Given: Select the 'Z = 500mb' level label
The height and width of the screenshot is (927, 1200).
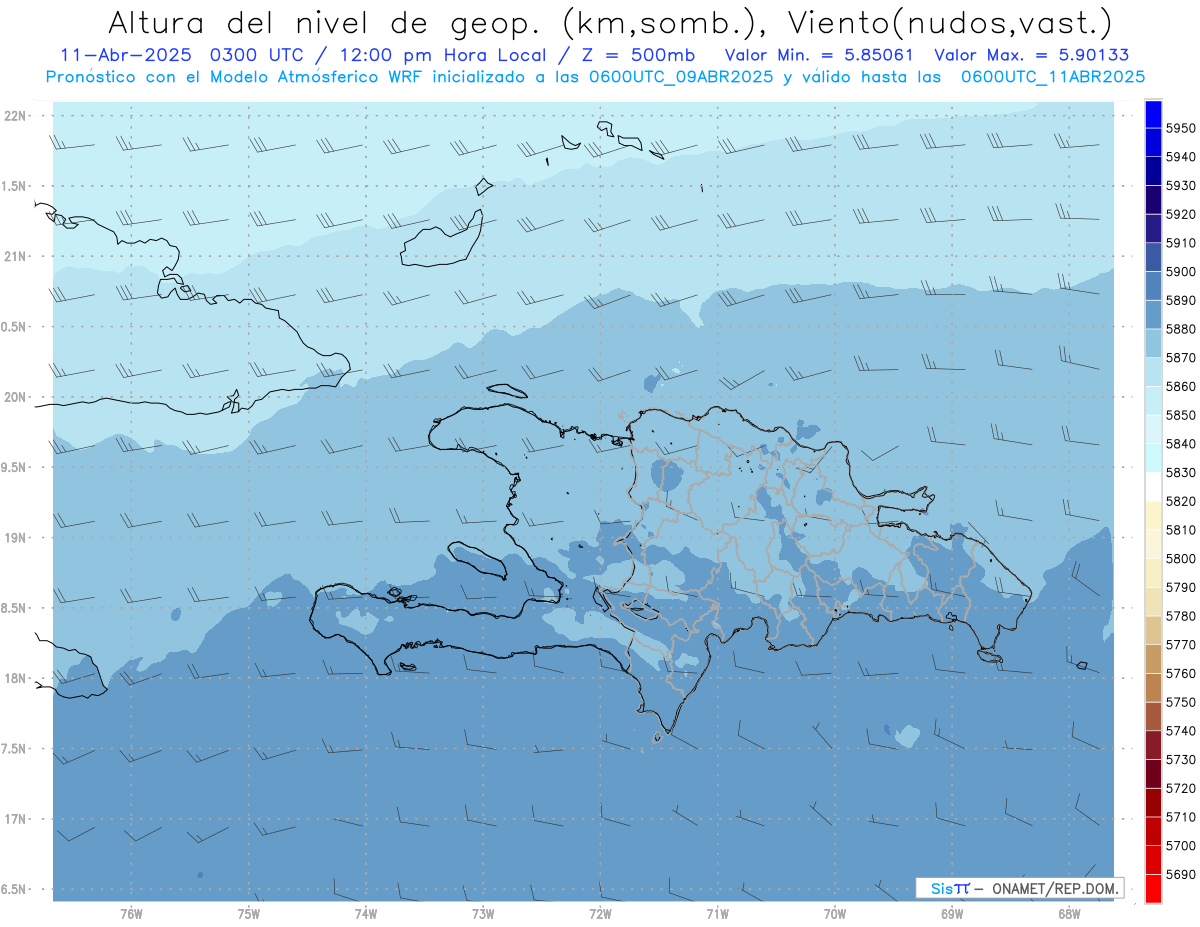Looking at the screenshot, I should (639, 55).
